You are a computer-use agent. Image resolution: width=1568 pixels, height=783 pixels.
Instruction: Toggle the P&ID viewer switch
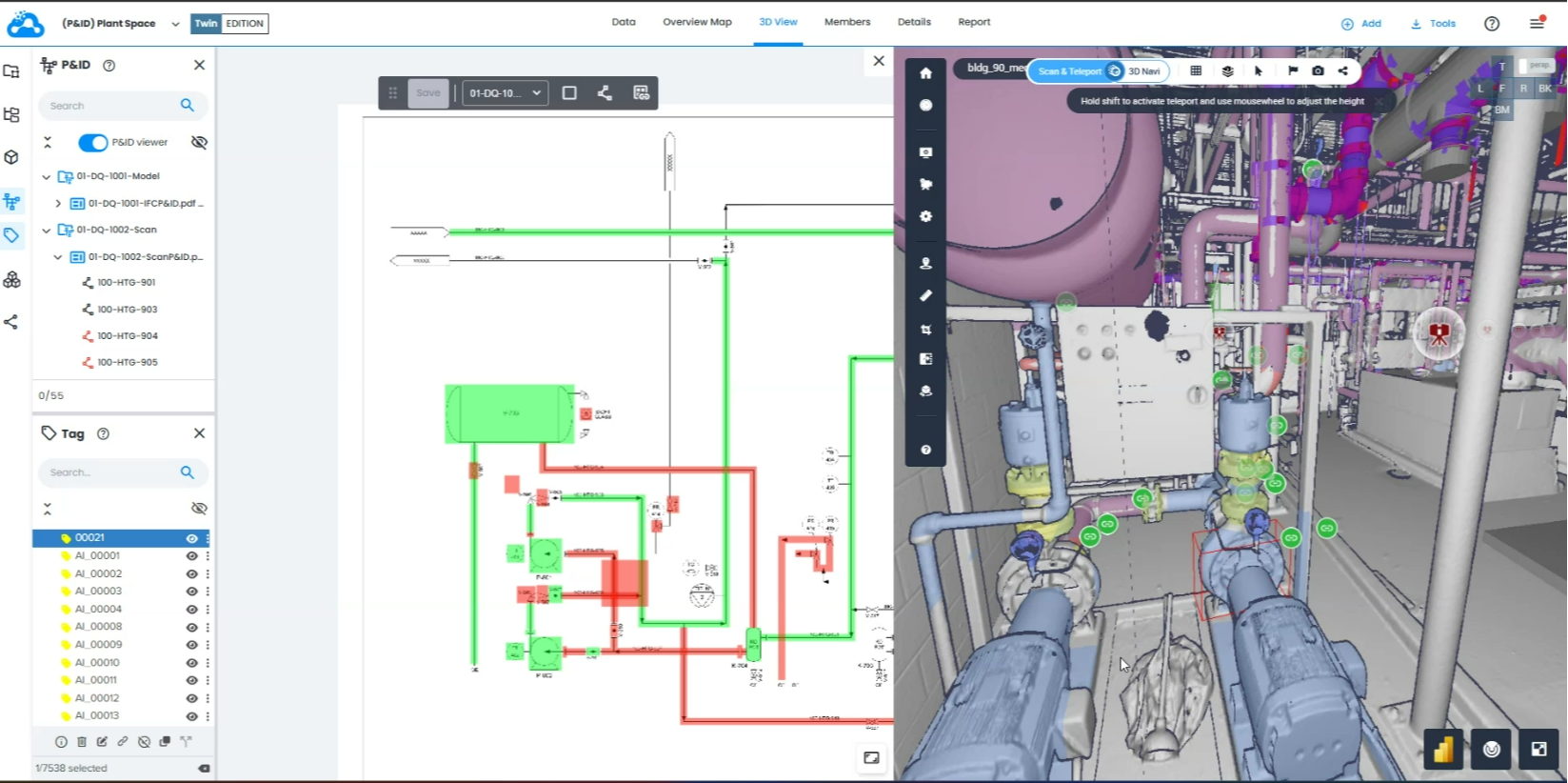pos(93,143)
